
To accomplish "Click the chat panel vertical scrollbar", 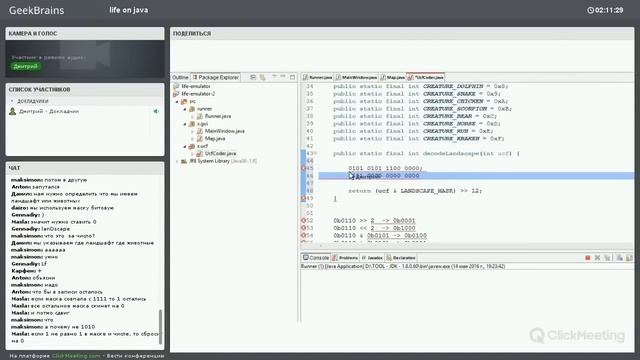I will click(x=160, y=327).
